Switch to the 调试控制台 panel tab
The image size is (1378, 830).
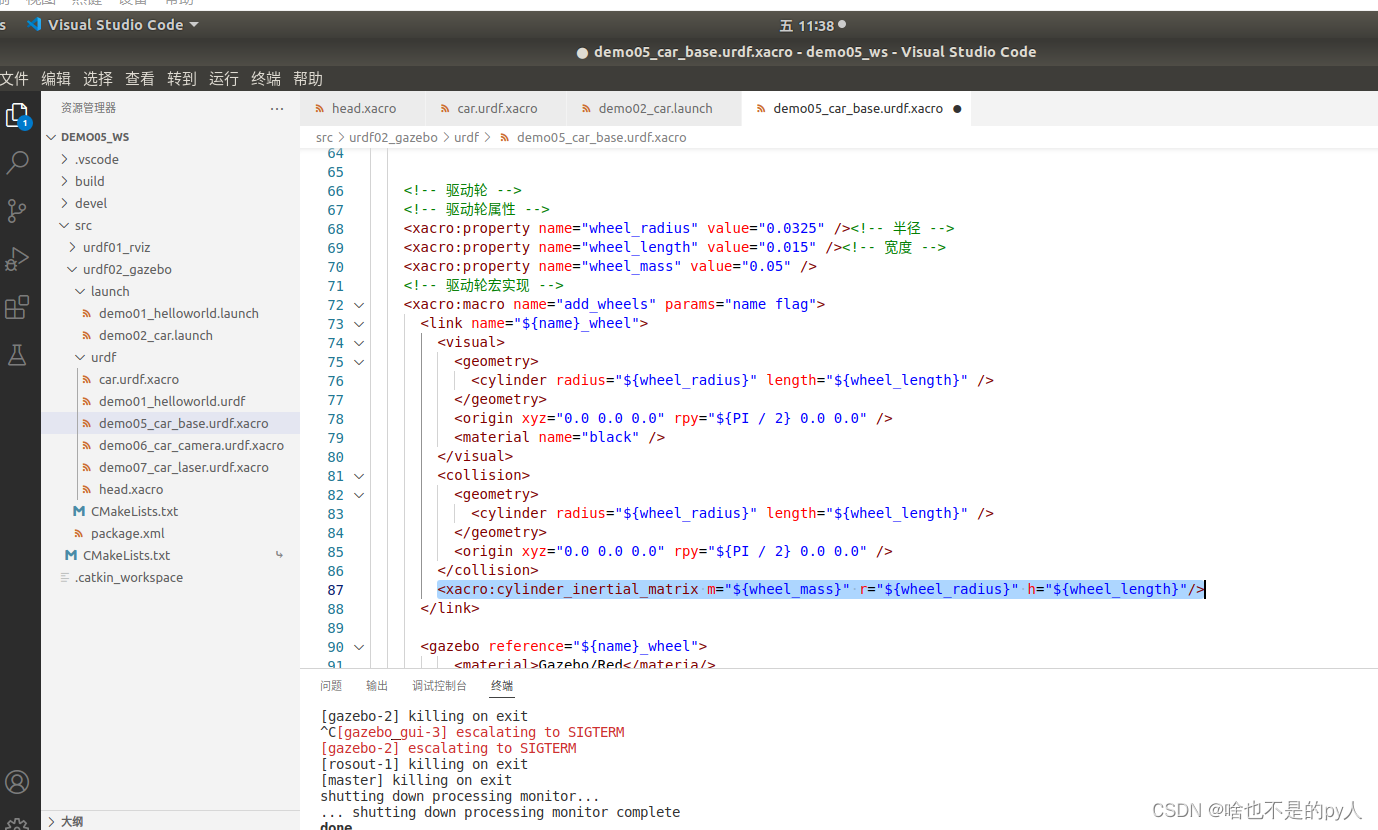tap(439, 686)
